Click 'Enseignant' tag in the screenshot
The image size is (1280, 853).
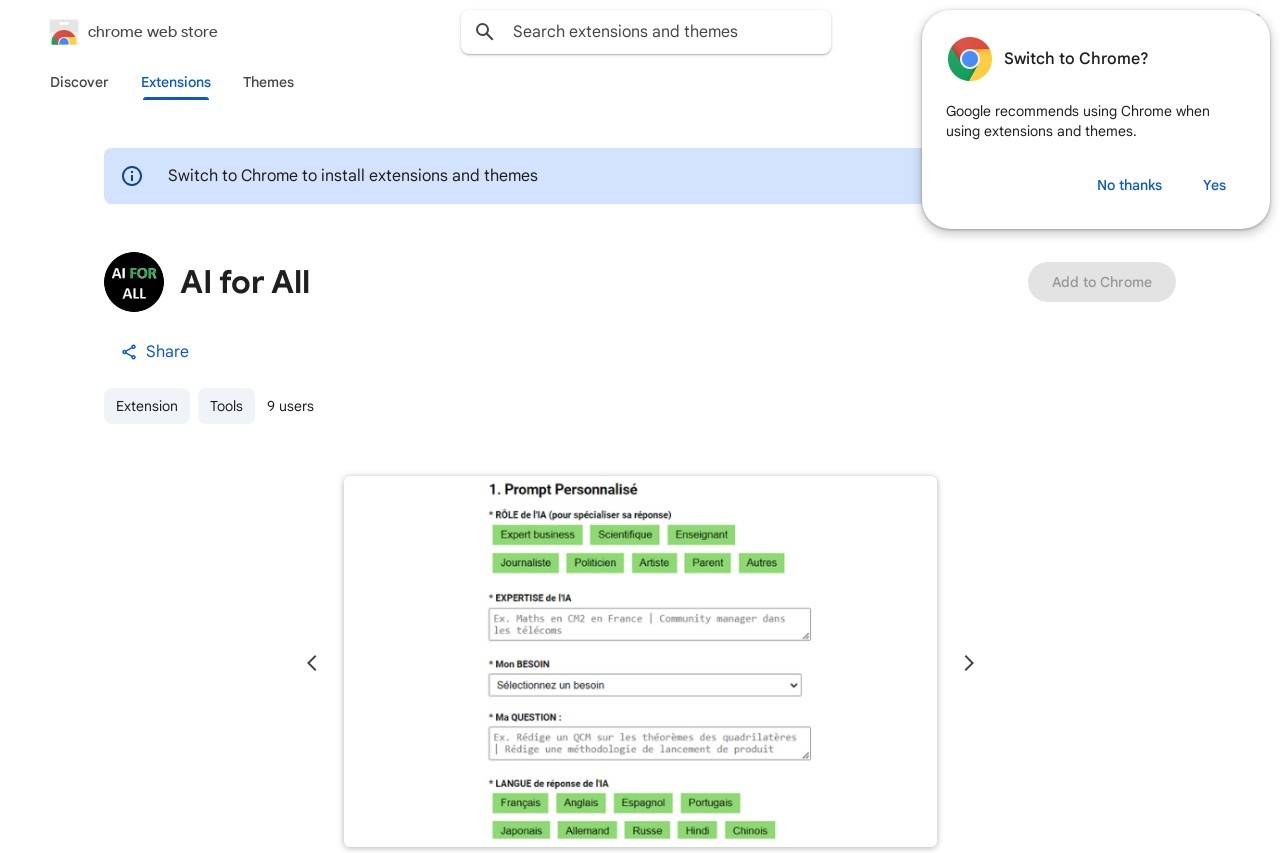pos(701,535)
